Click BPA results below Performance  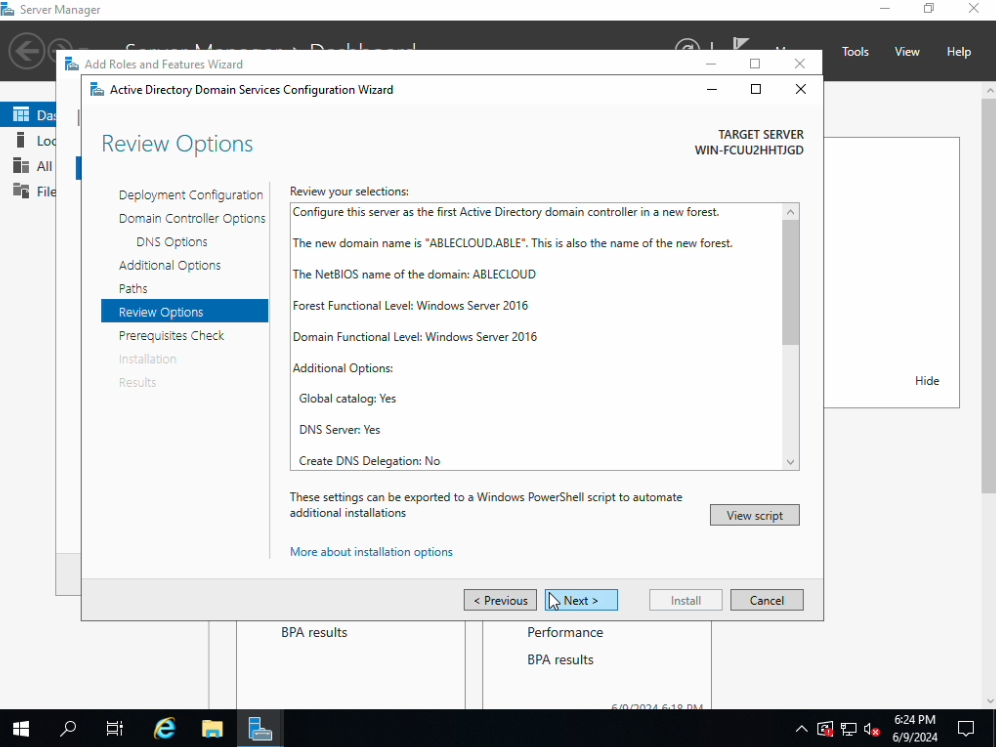560,659
